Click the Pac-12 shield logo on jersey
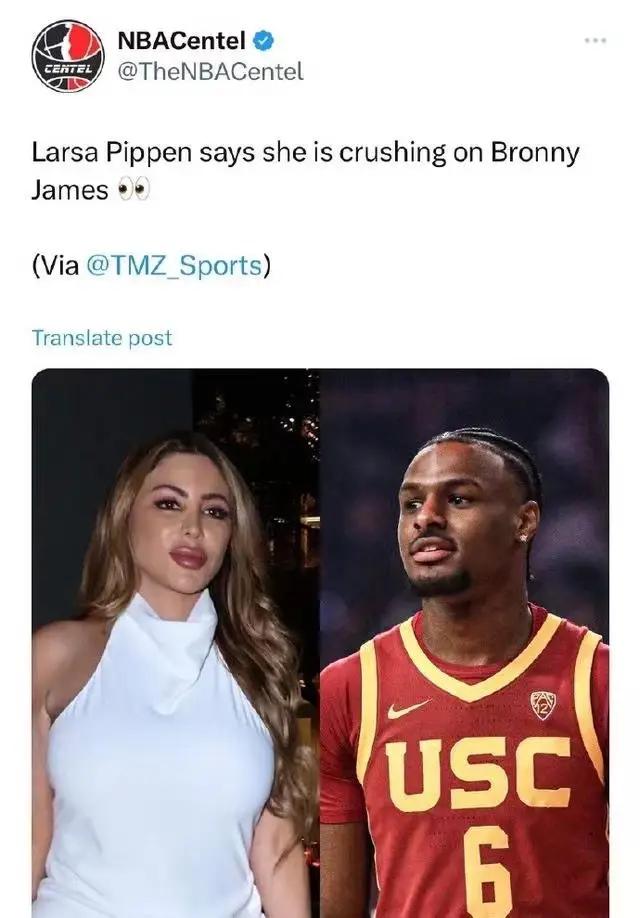Image resolution: width=640 pixels, height=918 pixels. point(543,705)
